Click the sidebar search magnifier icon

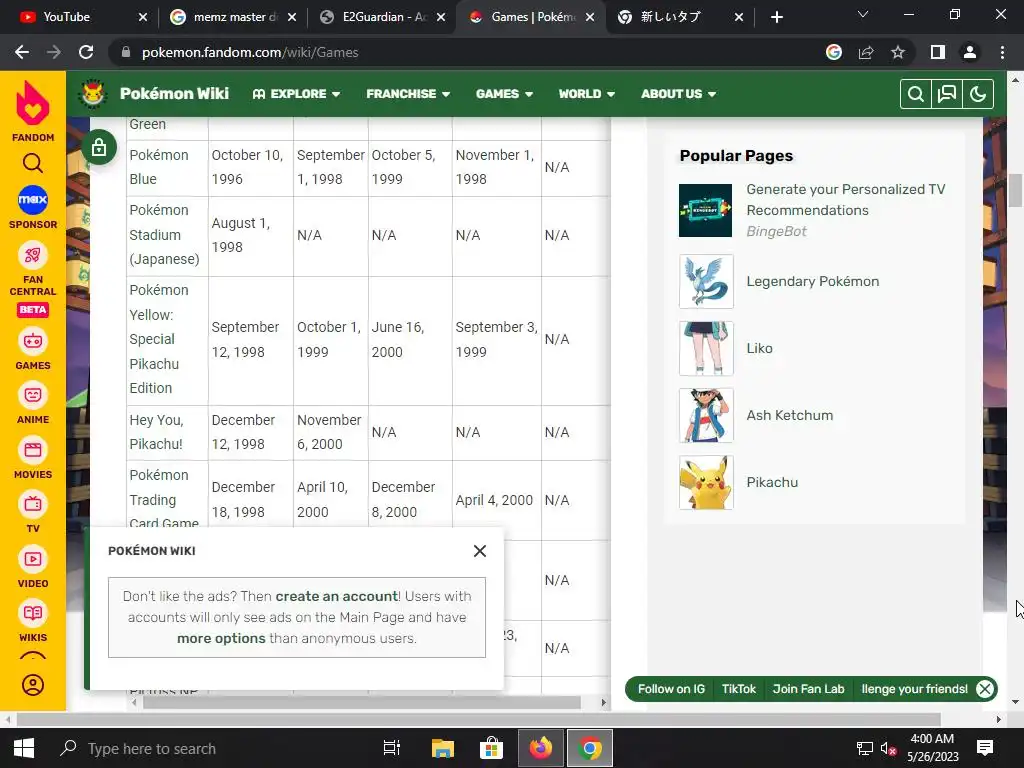pos(33,163)
